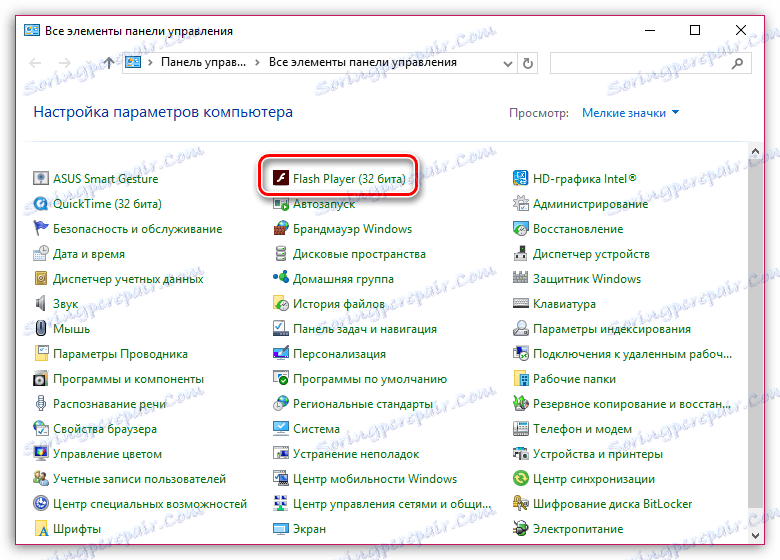Open Центр мобильности Windows link
780x560 pixels.
coord(375,479)
